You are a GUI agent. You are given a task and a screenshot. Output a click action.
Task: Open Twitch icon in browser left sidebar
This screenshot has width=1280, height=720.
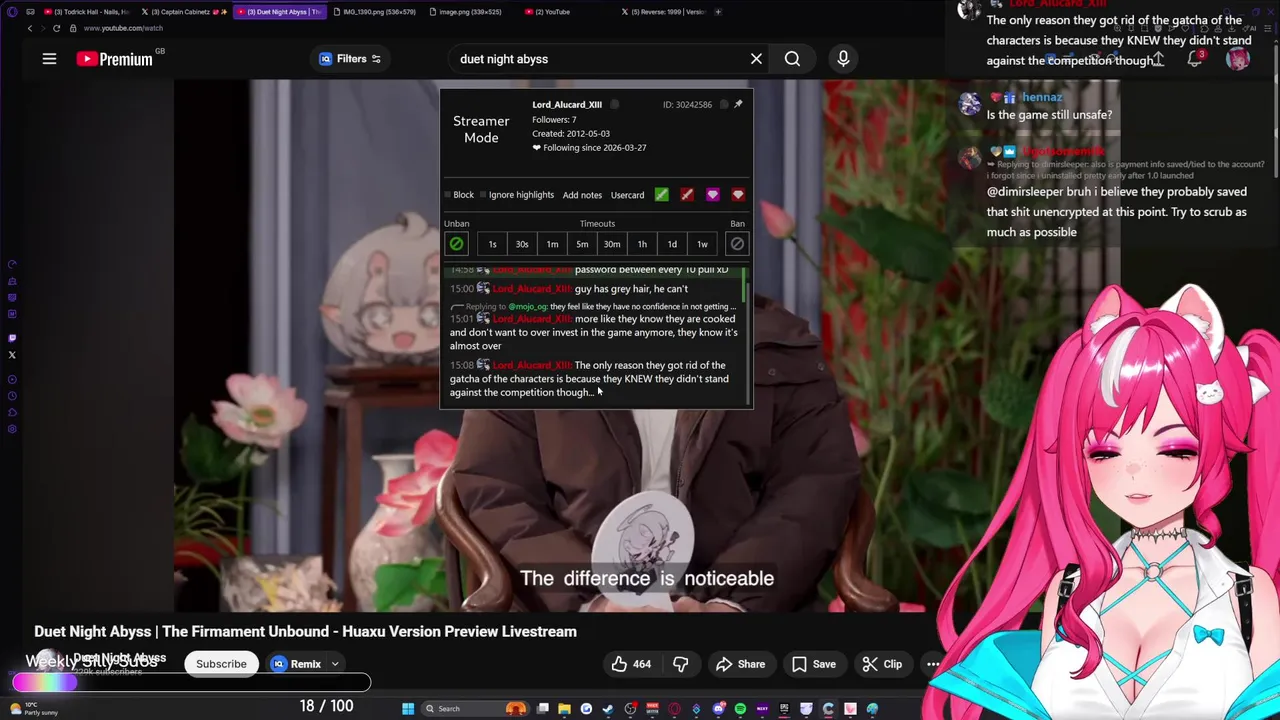[12, 339]
